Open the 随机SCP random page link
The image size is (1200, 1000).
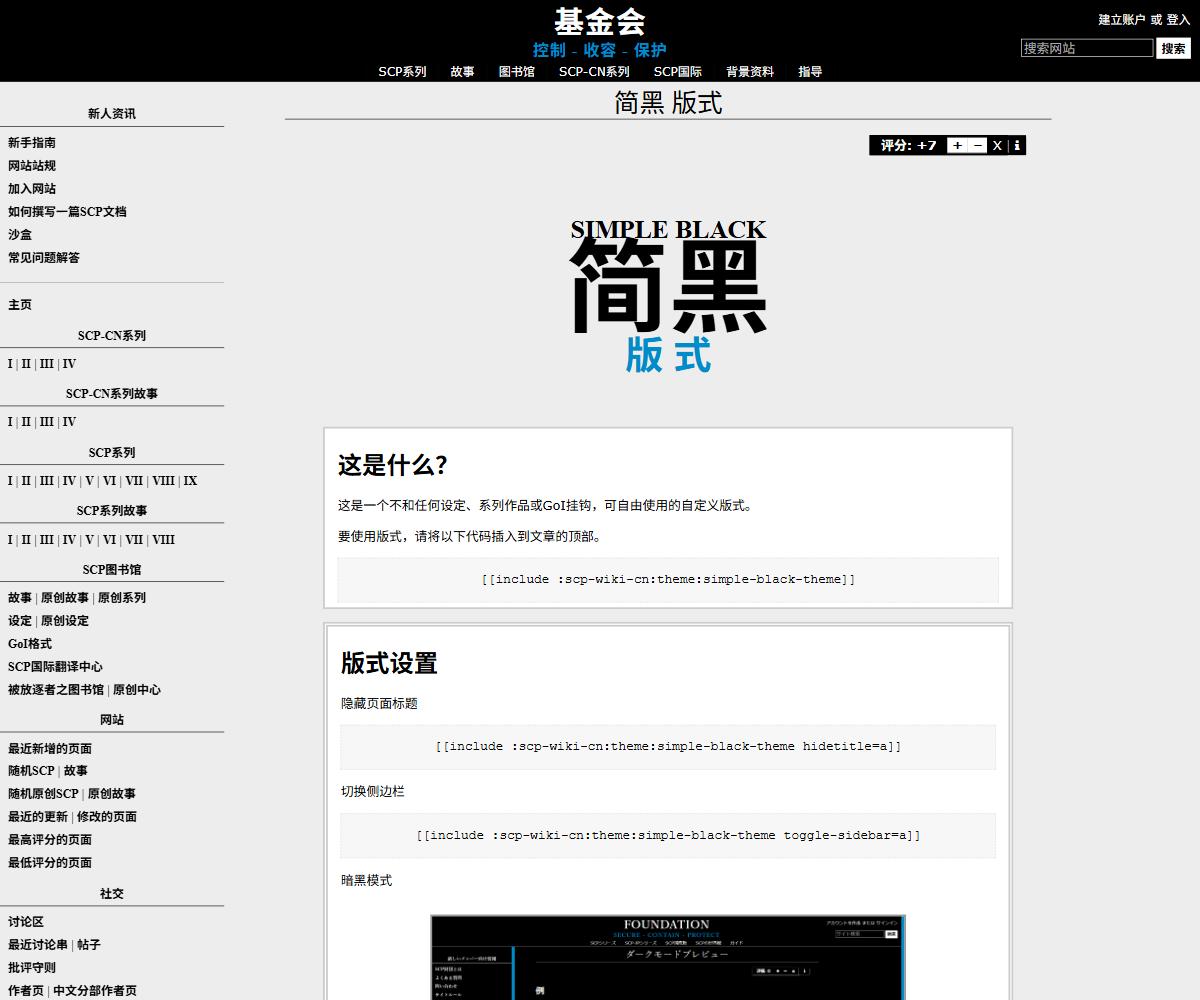[x=30, y=770]
